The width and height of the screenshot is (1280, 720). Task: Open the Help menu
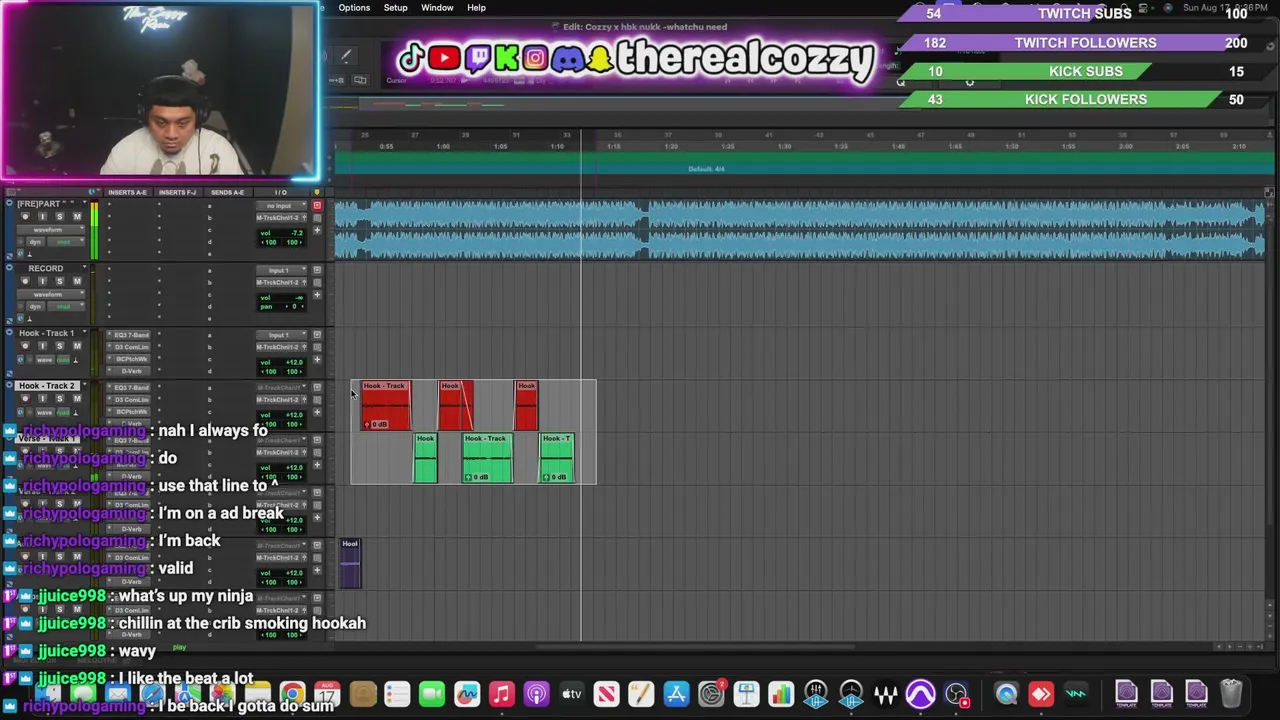pos(476,7)
